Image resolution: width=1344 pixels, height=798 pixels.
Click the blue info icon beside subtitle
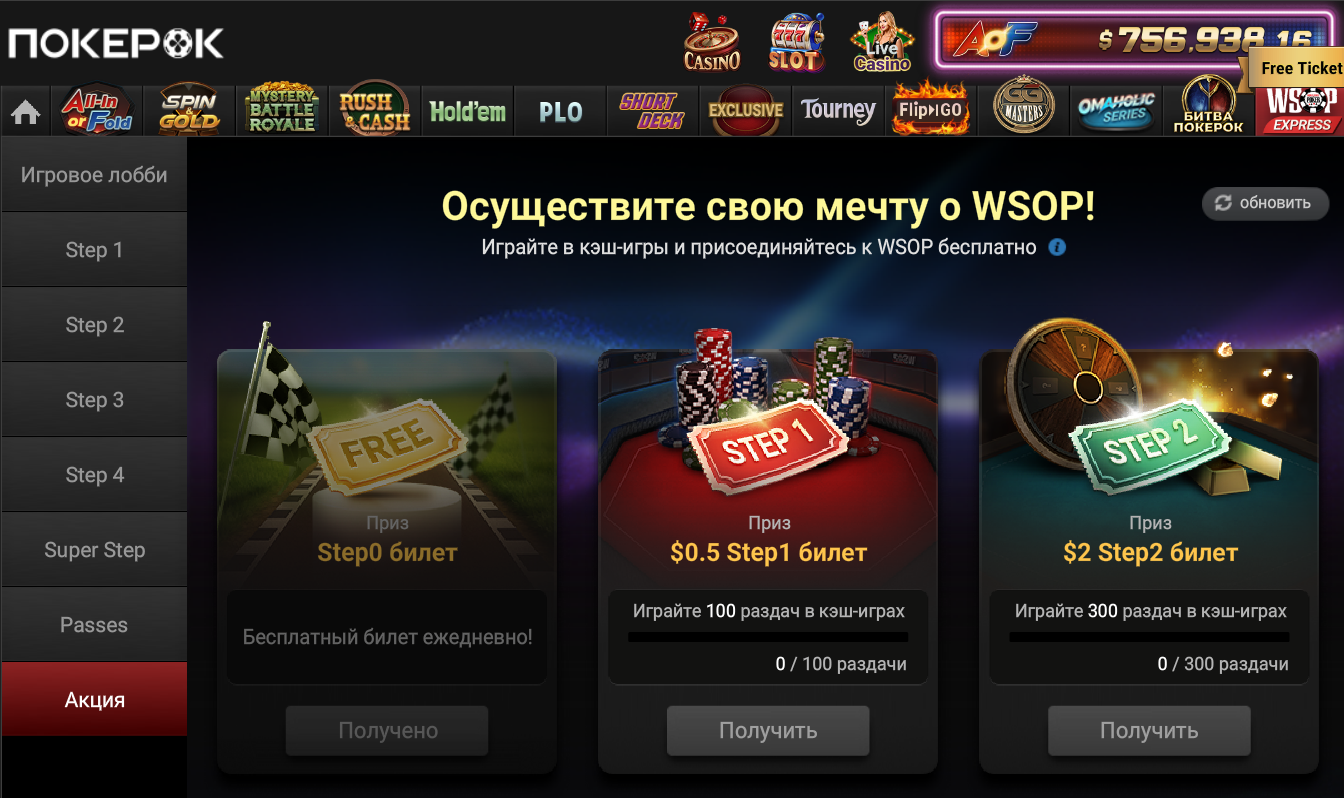tap(1057, 247)
